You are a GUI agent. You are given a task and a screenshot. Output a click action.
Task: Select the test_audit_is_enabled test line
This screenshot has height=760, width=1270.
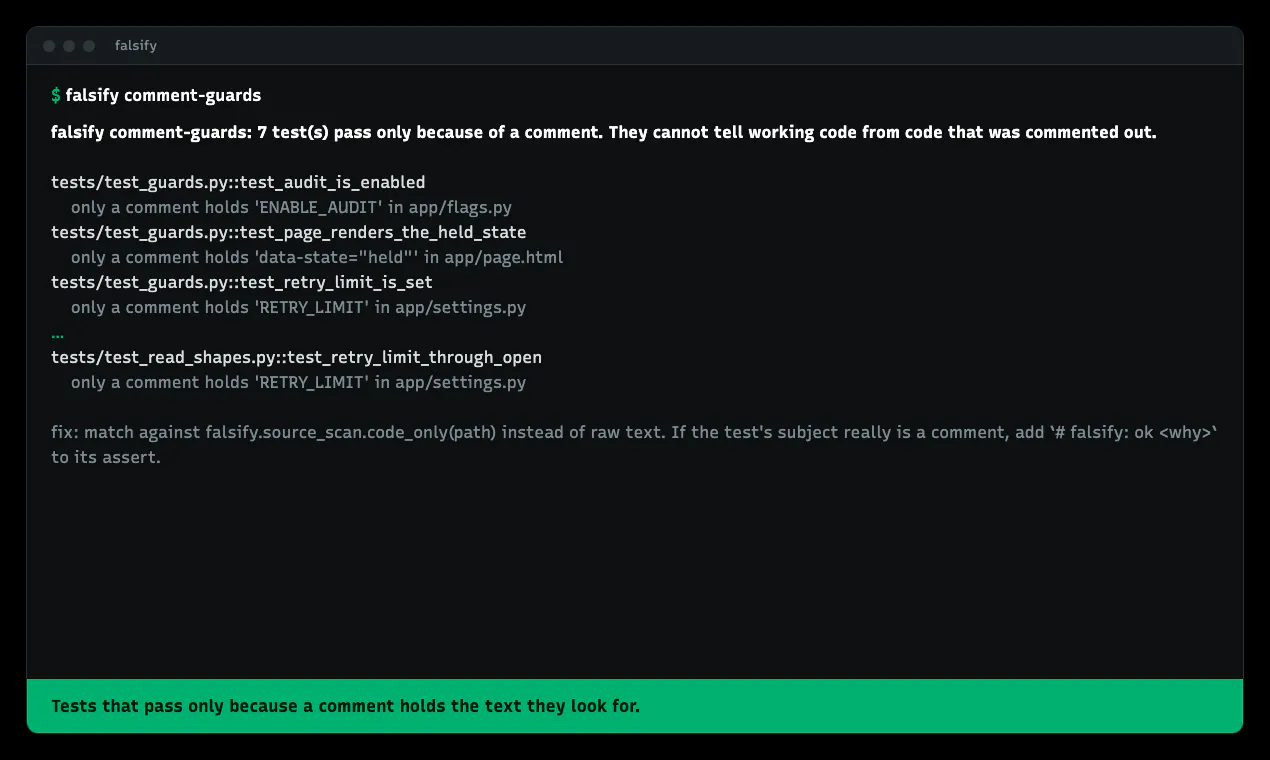(238, 182)
